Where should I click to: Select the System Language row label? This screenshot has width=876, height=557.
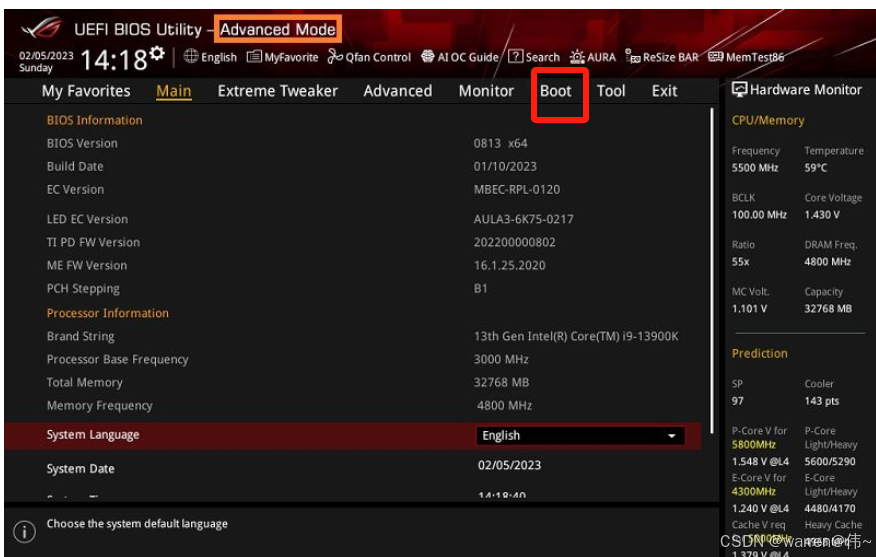93,435
